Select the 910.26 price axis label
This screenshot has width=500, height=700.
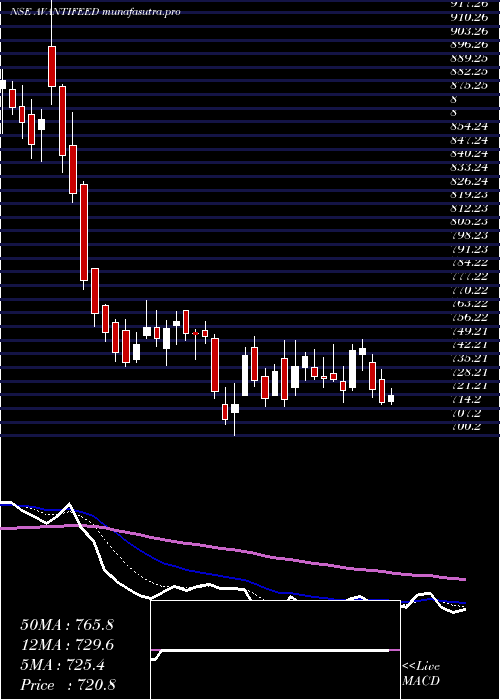pos(469,17)
